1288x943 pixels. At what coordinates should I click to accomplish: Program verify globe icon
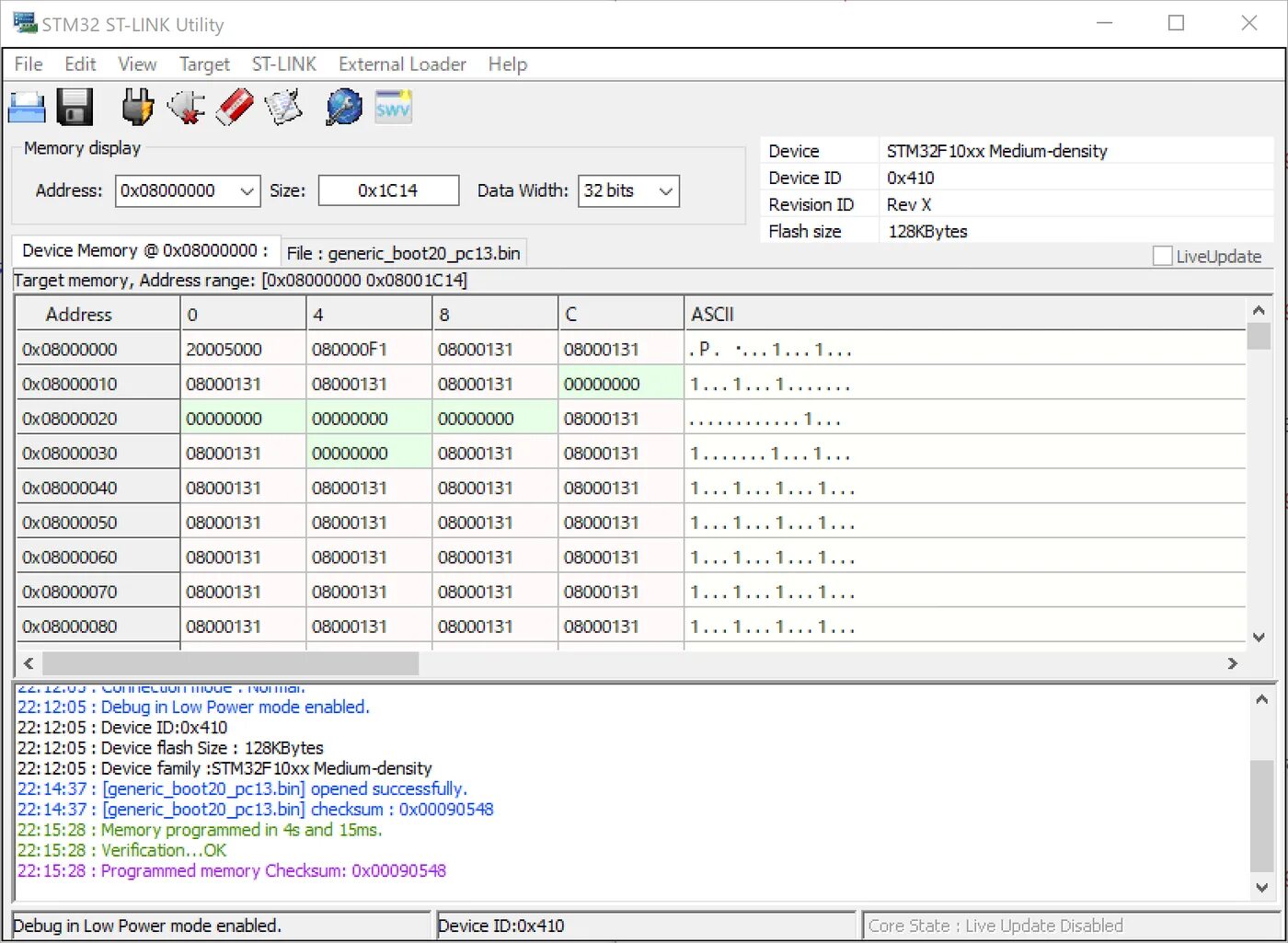[344, 108]
